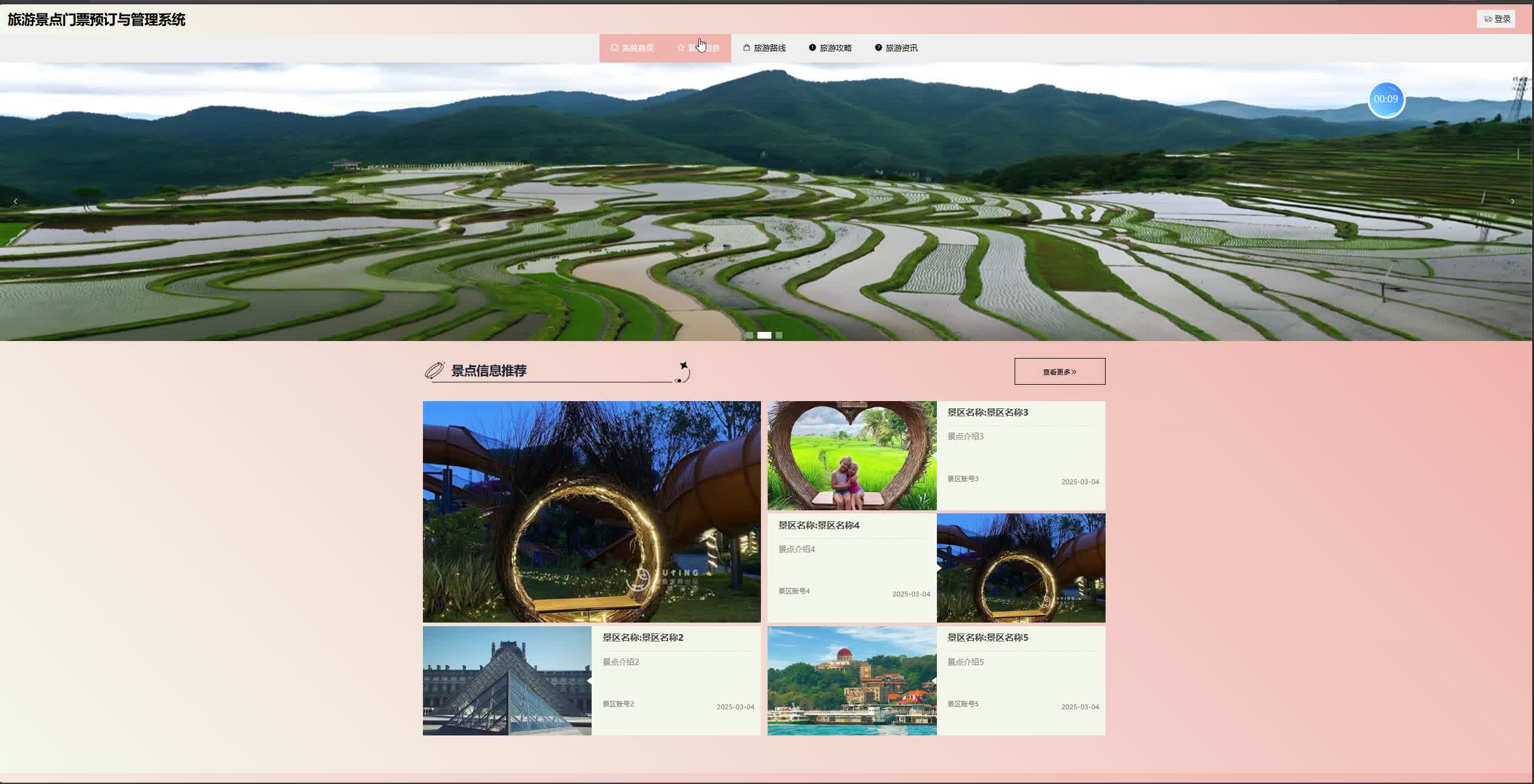The width and height of the screenshot is (1534, 784).
Task: Open the 景区名称3 title link
Action: [987, 413]
